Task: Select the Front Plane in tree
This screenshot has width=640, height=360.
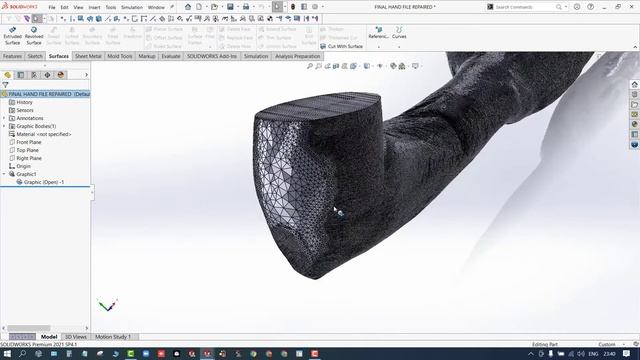Action: point(29,142)
